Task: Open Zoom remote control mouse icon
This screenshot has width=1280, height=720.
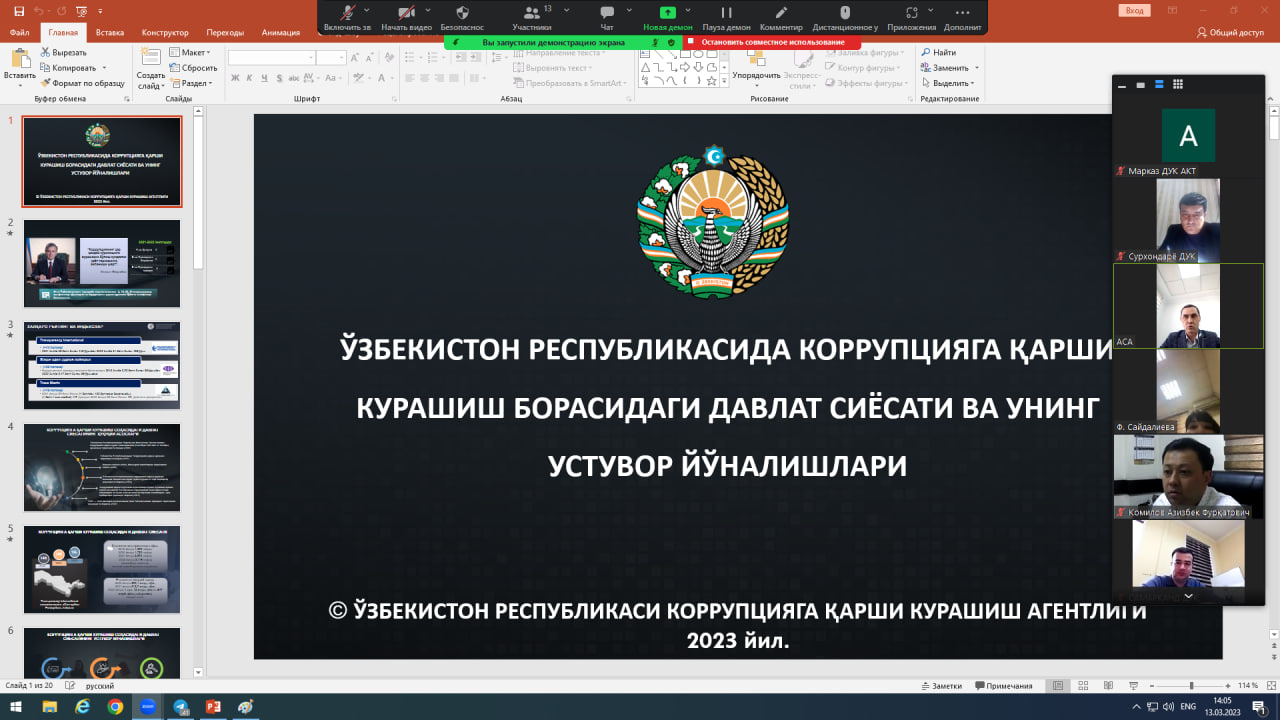Action: [845, 13]
